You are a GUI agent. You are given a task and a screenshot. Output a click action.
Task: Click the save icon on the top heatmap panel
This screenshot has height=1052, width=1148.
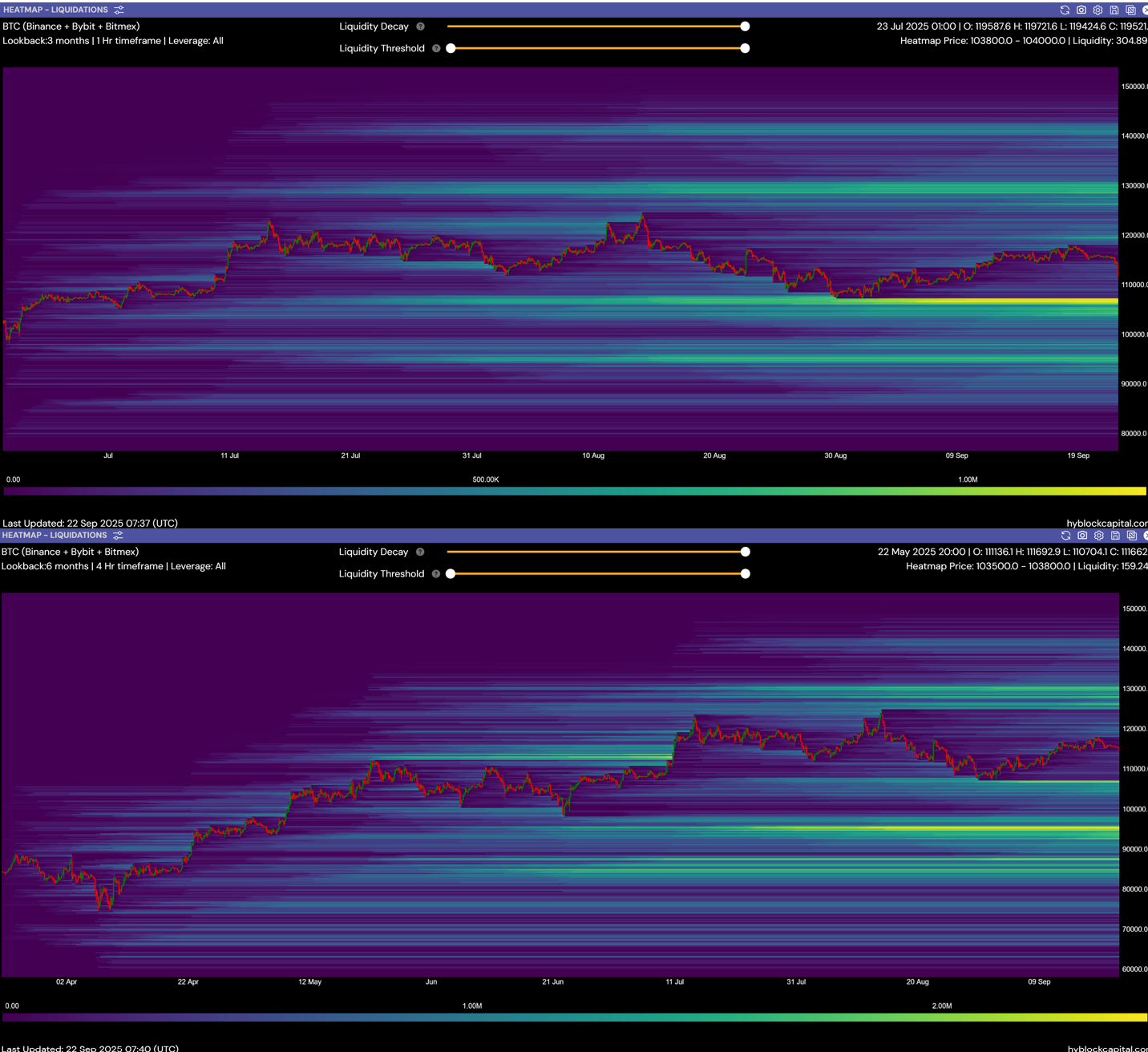[1114, 10]
